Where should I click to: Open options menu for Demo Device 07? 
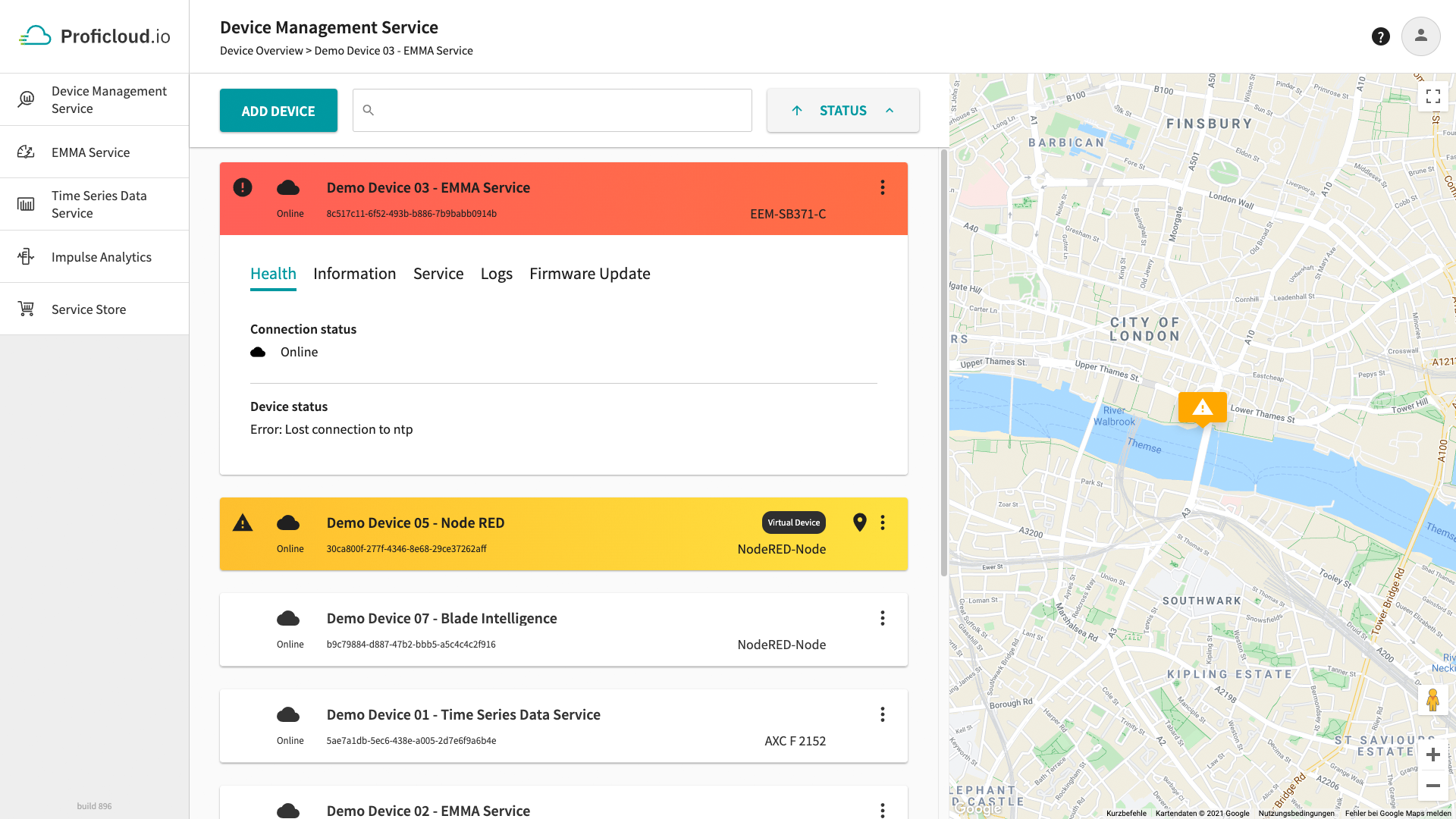pyautogui.click(x=883, y=618)
